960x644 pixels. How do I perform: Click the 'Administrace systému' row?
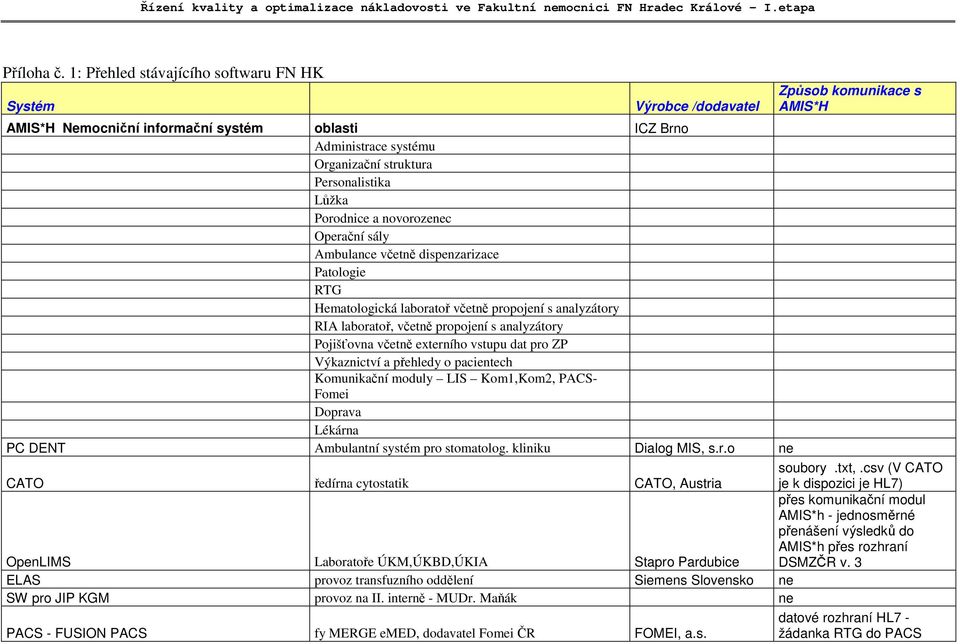coord(470,146)
